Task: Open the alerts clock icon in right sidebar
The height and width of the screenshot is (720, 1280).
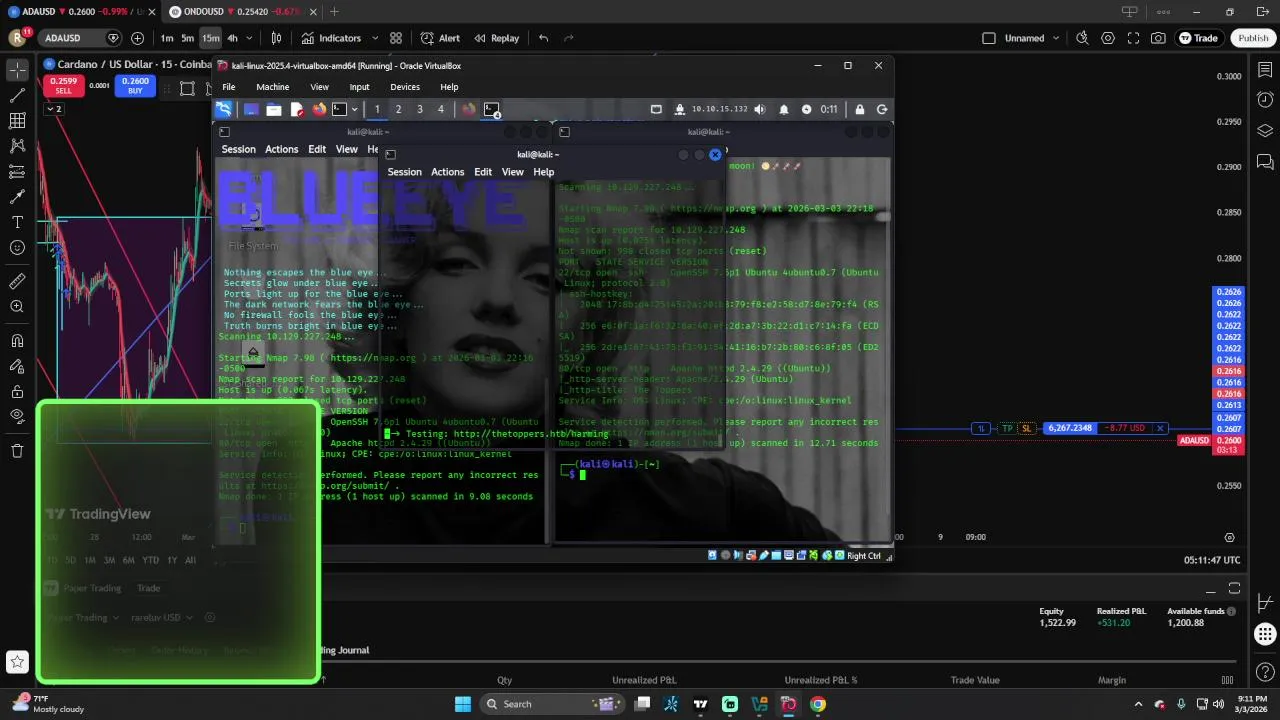Action: [x=1265, y=99]
